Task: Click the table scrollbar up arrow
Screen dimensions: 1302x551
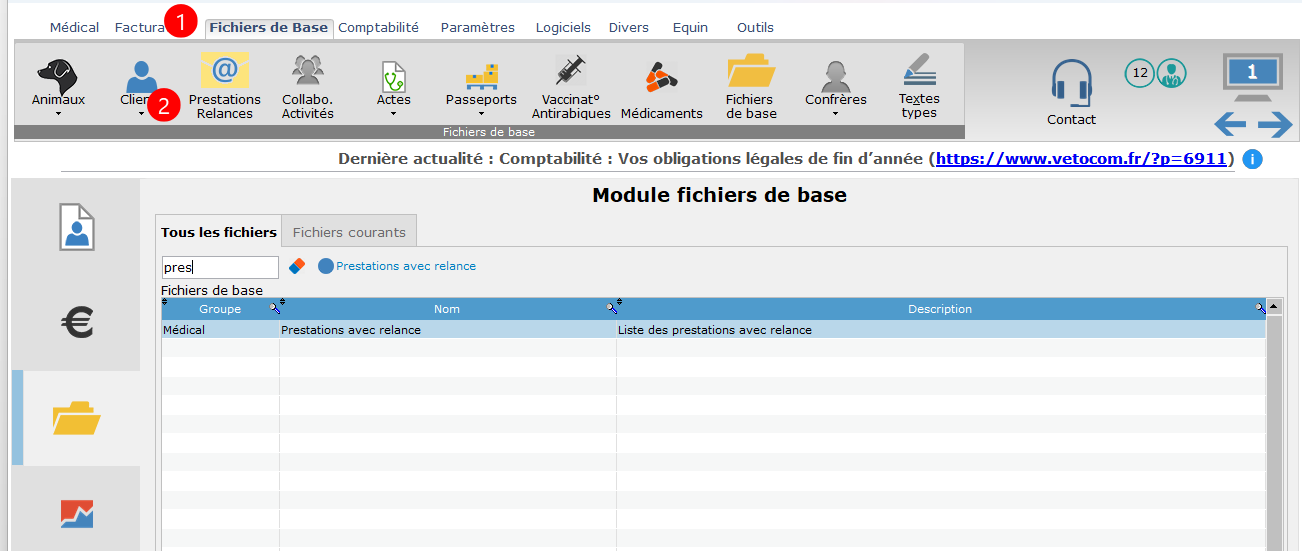Action: pos(1274,307)
